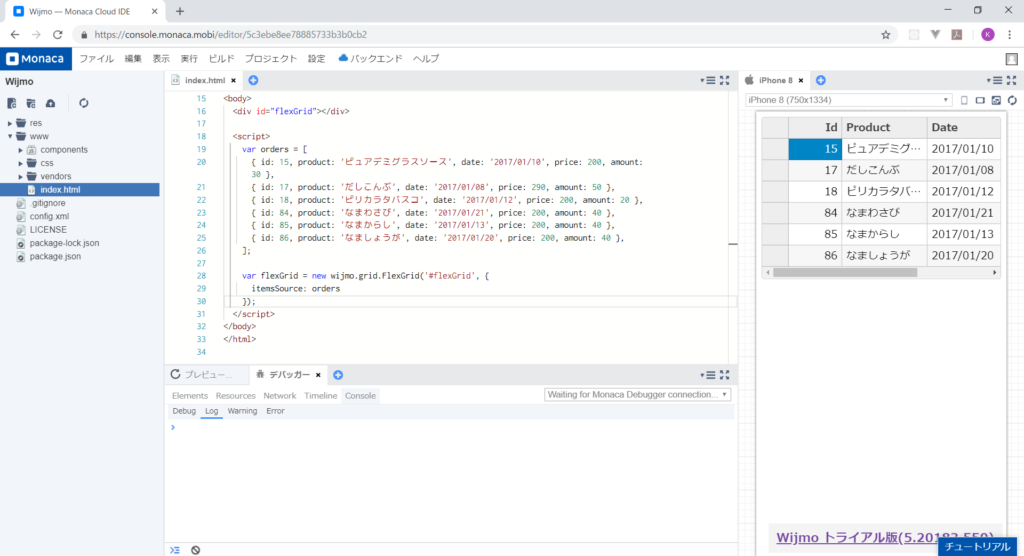The image size is (1024, 556).
Task: Open the Wijmo トライアル版 link
Action: (x=885, y=537)
